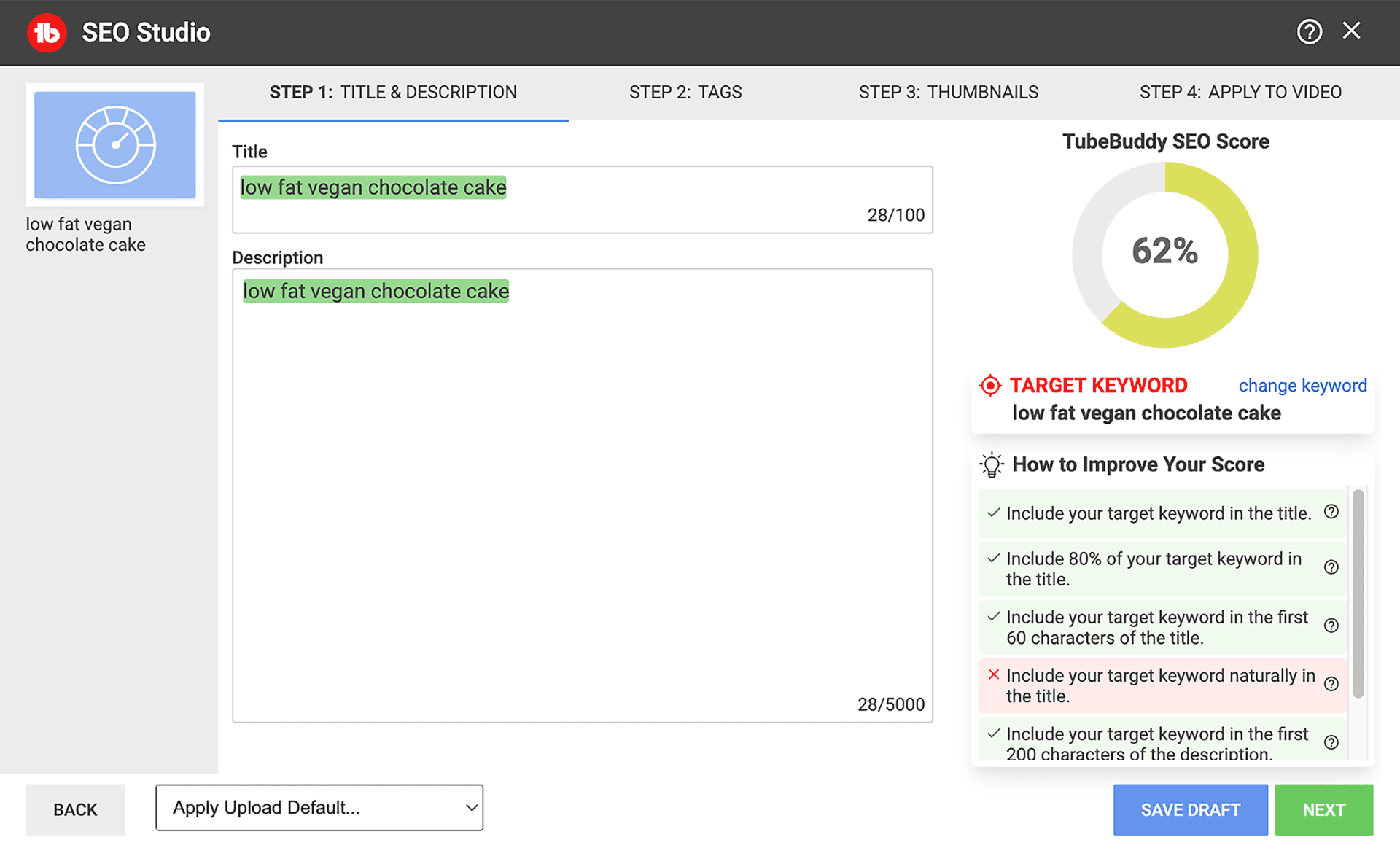This screenshot has height=856, width=1400.
Task: Select 'Include 80% of your target keyword' item
Action: [x=1162, y=569]
